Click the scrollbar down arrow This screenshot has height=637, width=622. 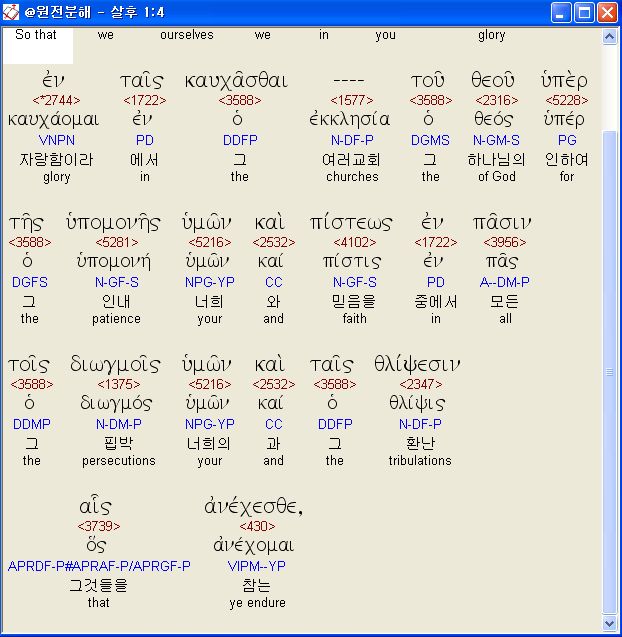pos(609,623)
